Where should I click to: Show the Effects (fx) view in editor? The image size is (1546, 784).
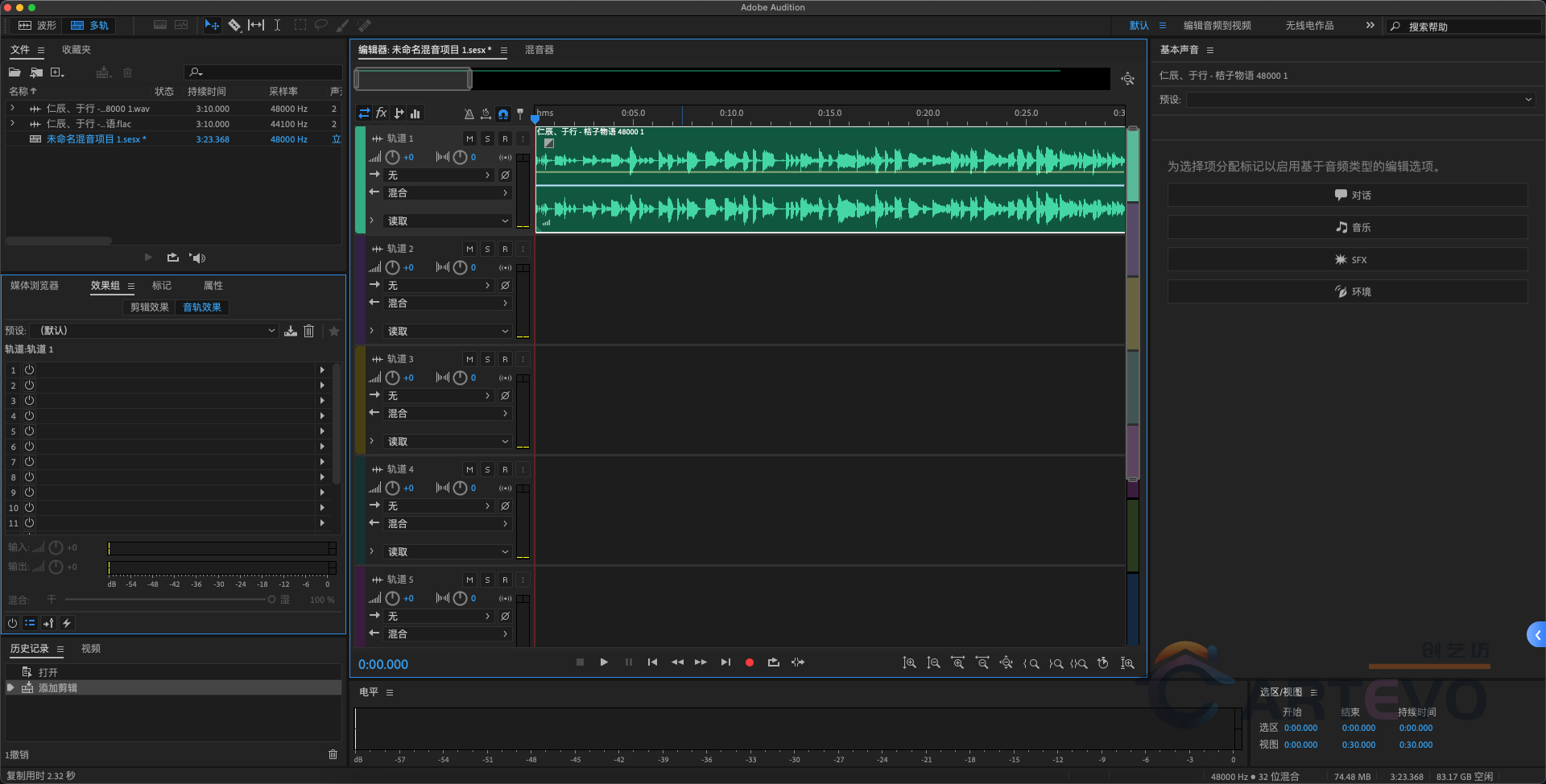[382, 113]
